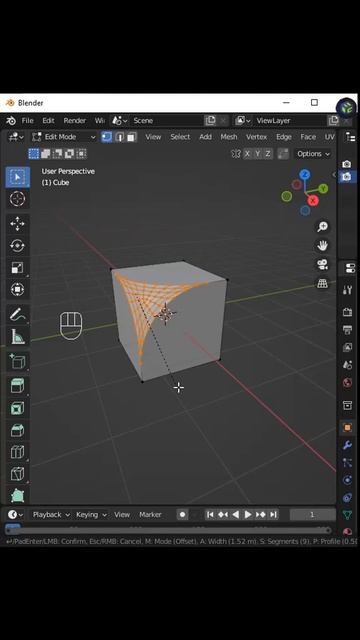
Task: Open the viewport Select menu
Action: click(x=180, y=137)
